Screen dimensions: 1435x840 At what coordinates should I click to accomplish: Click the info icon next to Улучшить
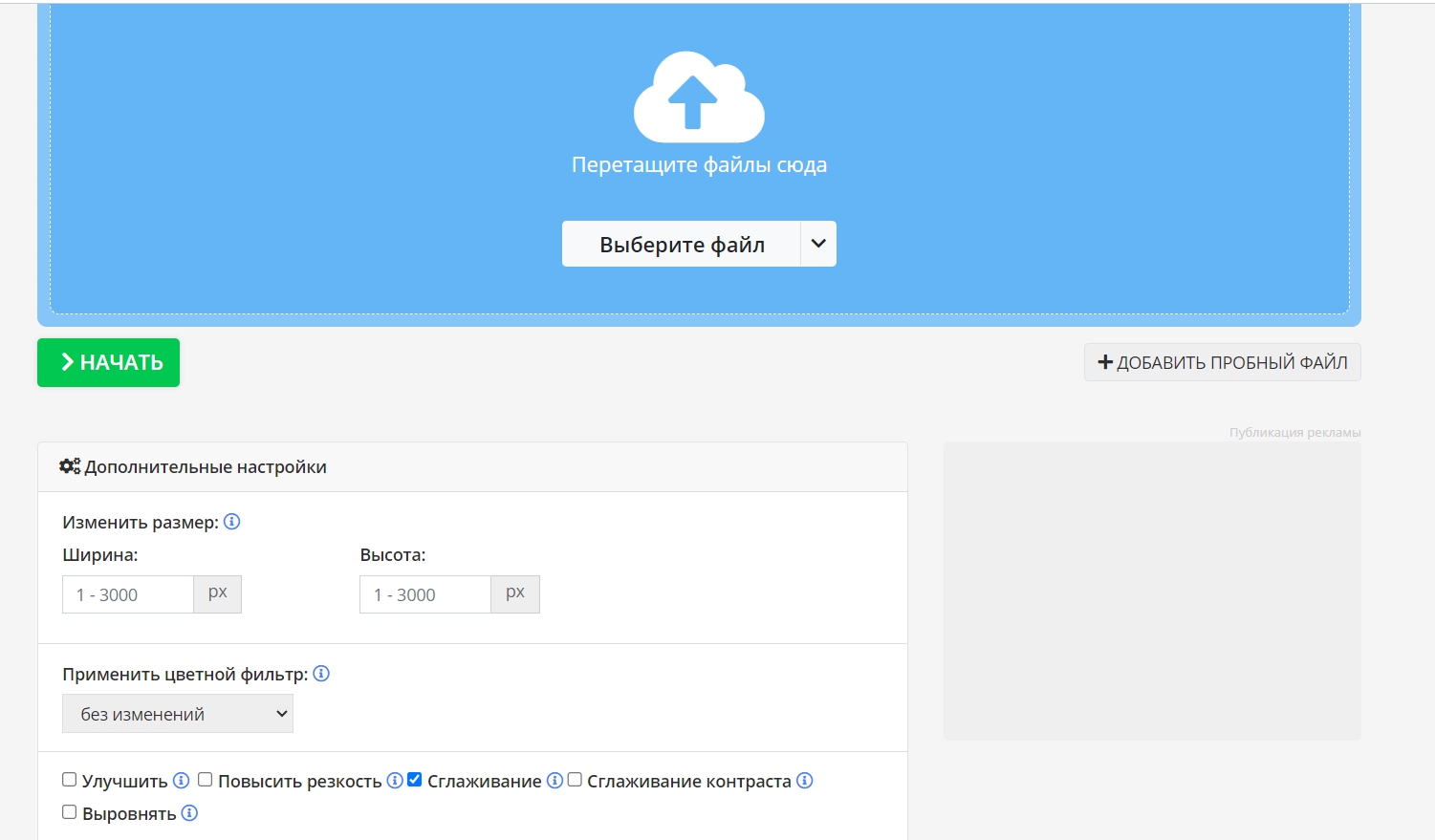(181, 781)
